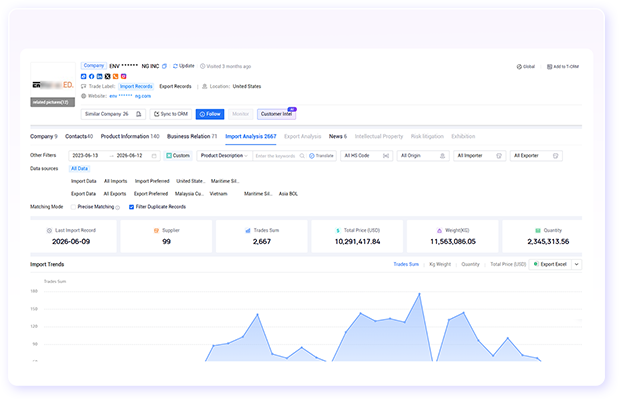
Task: Open the News 6 tab
Action: tap(338, 136)
